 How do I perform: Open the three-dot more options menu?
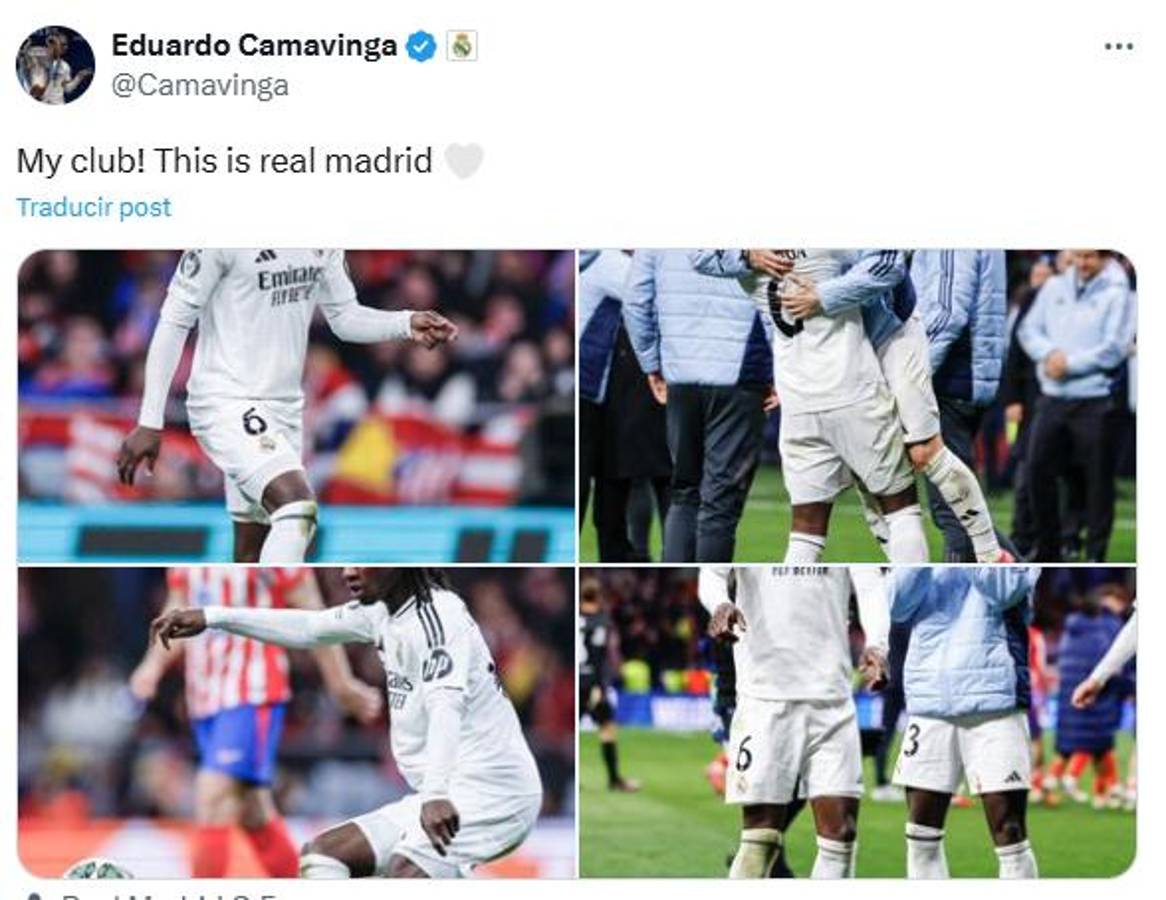(x=1118, y=46)
